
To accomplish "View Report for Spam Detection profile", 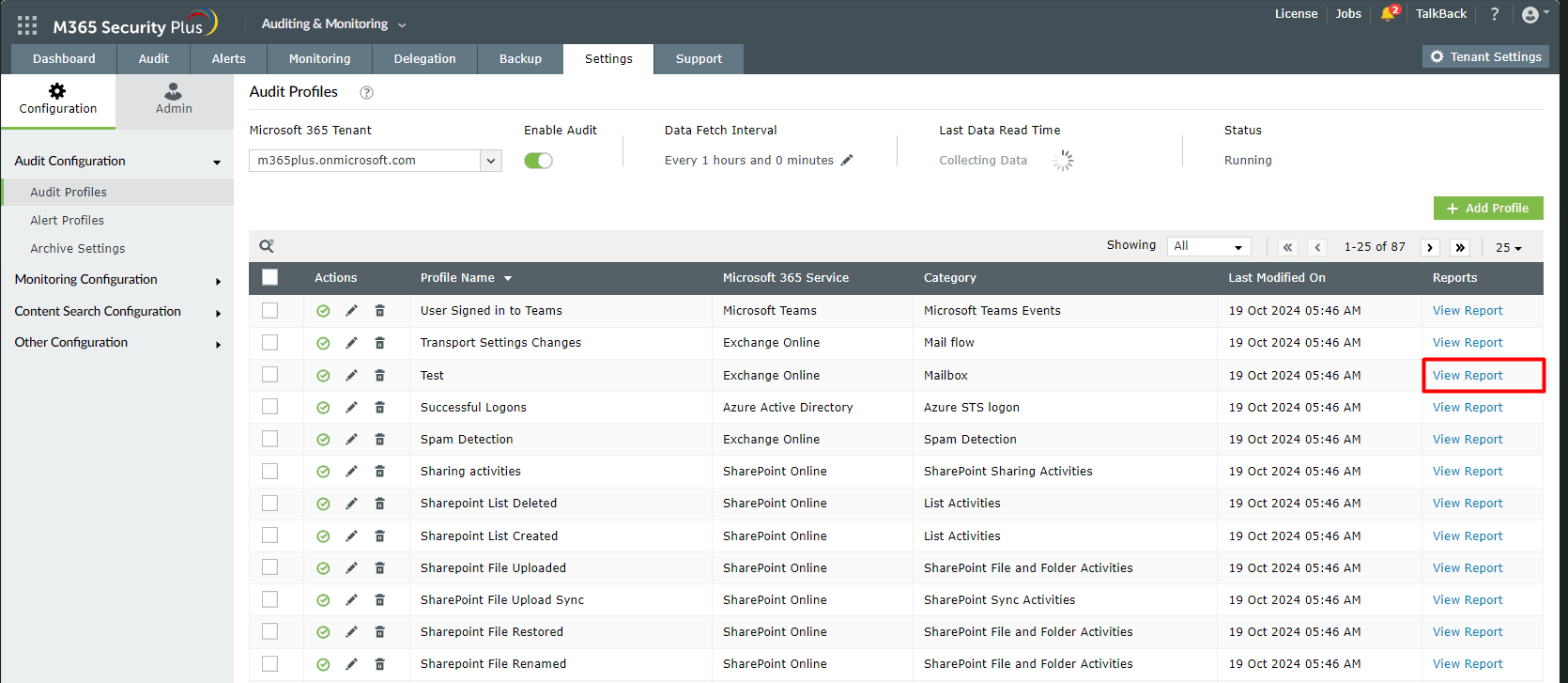I will tap(1468, 439).
